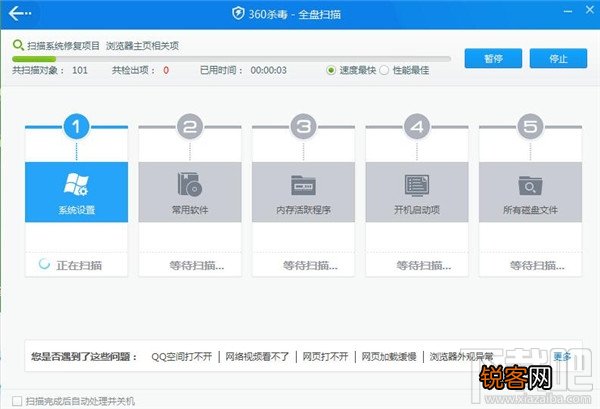The height and width of the screenshot is (409, 600).
Task: Click the 360 shield logo in title
Action: point(238,14)
